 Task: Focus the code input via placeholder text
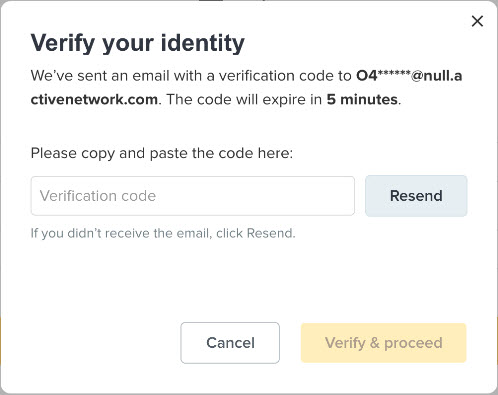tap(98, 196)
